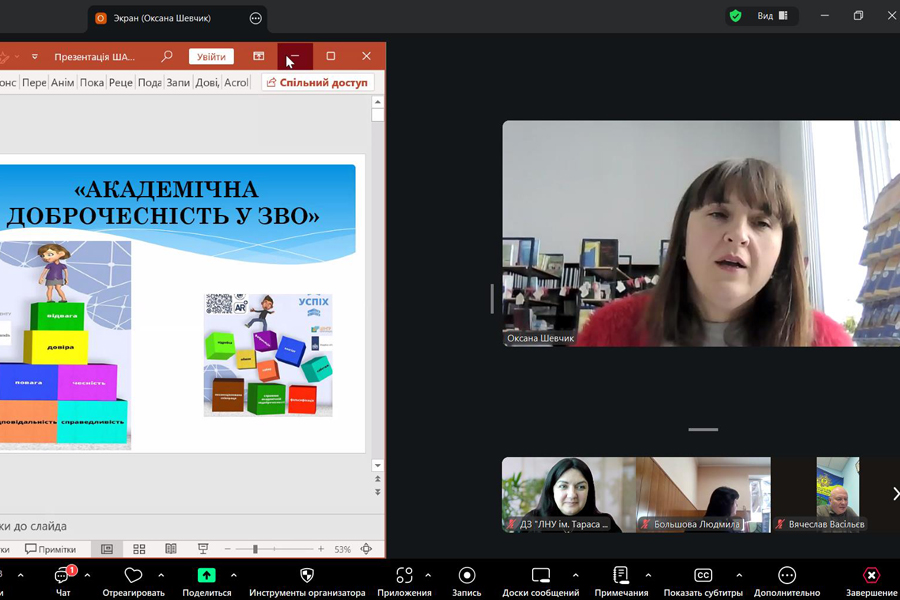The width and height of the screenshot is (900, 600).
Task: Click the search magnifier in PowerPoint title bar
Action: click(x=167, y=57)
